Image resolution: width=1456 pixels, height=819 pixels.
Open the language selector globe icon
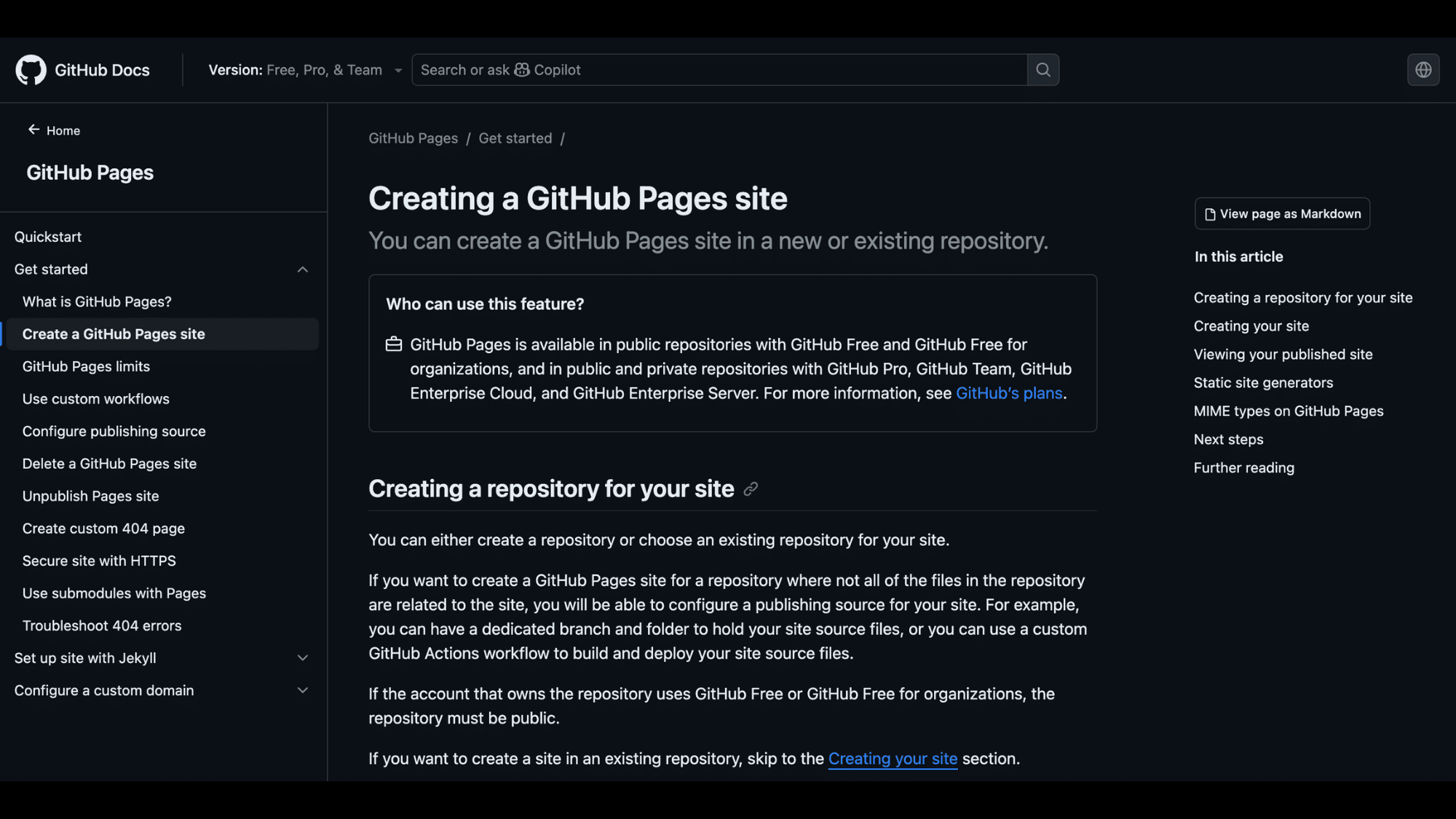click(x=1423, y=70)
